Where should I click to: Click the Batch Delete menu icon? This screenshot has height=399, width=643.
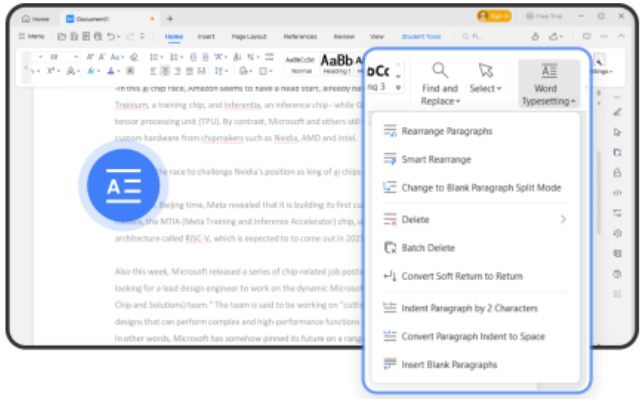coord(390,248)
